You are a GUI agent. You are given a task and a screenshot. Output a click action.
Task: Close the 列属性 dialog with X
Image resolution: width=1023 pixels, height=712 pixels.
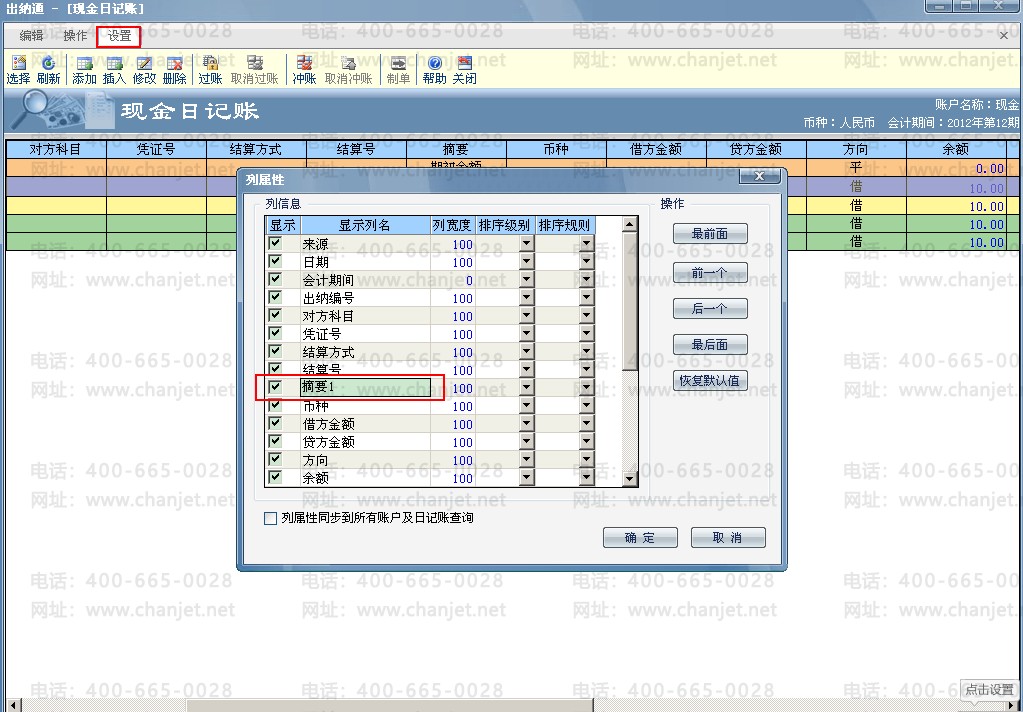[x=759, y=177]
